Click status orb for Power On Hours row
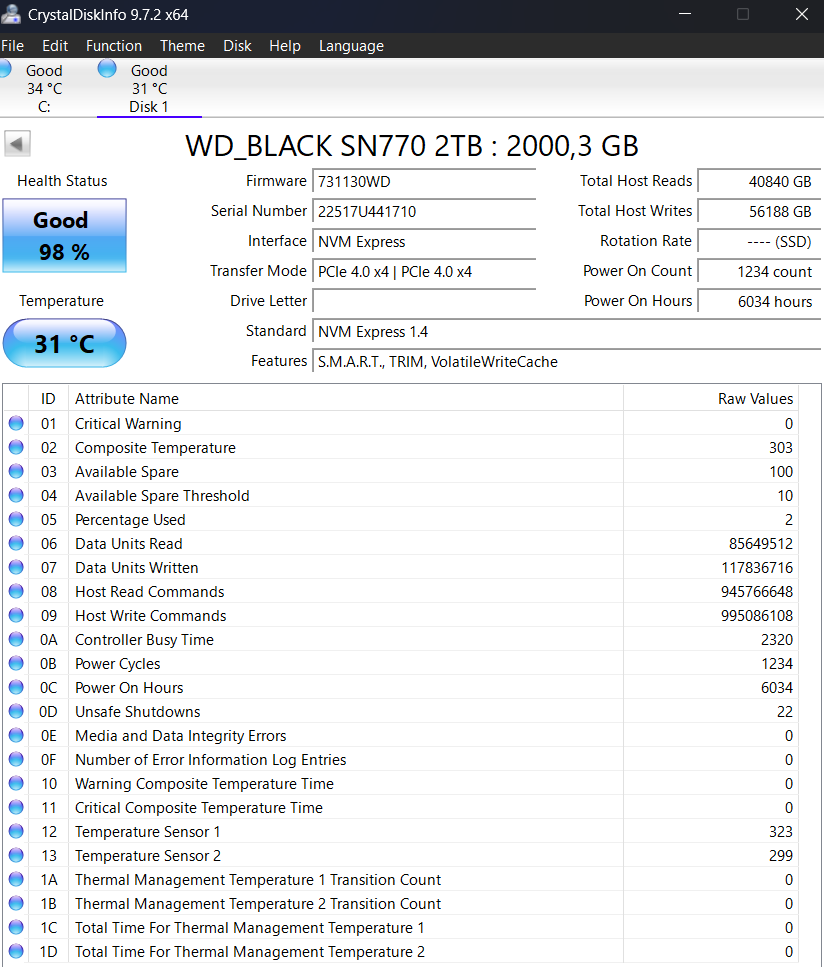The width and height of the screenshot is (824, 967). (16, 688)
